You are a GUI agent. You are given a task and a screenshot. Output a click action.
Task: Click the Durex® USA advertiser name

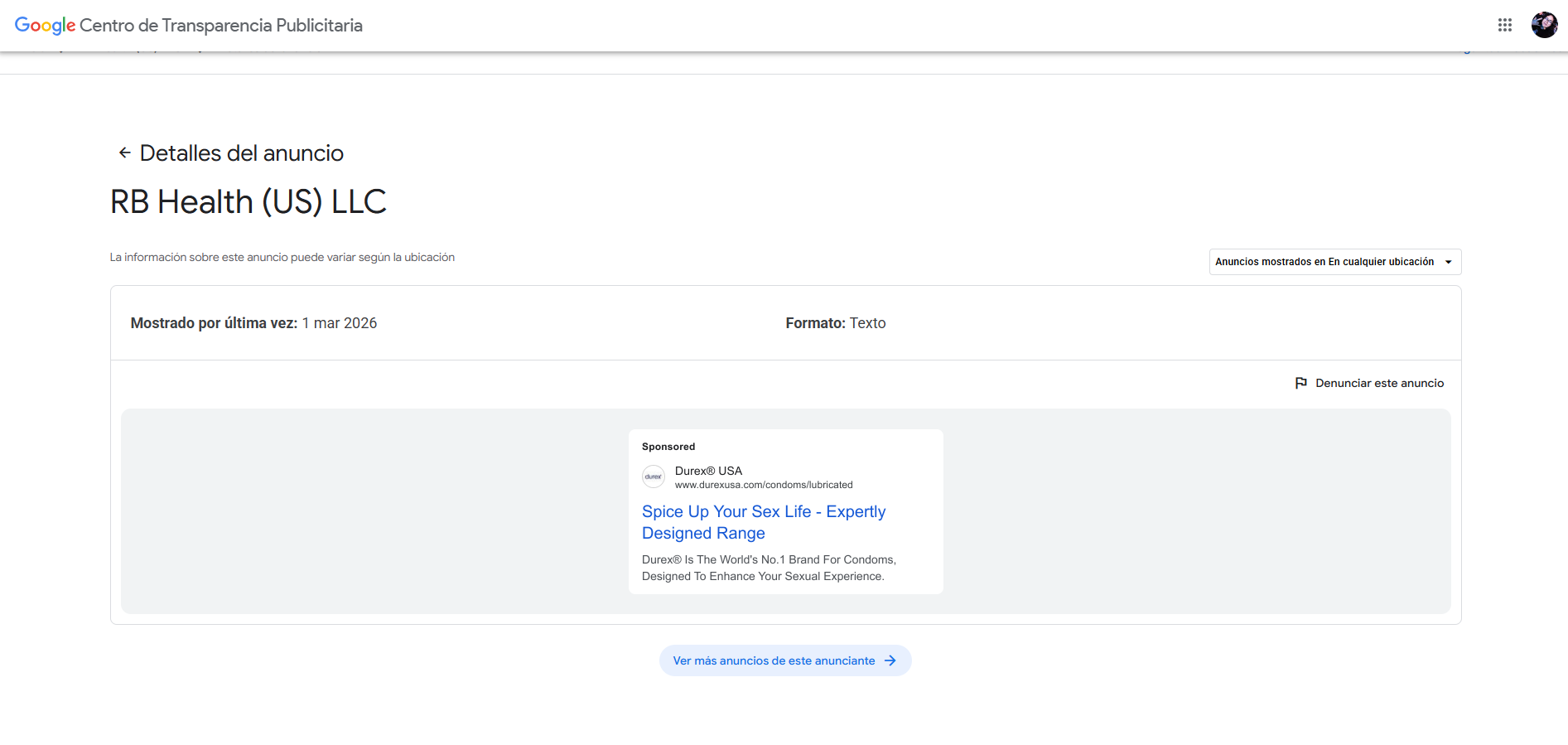click(x=708, y=471)
